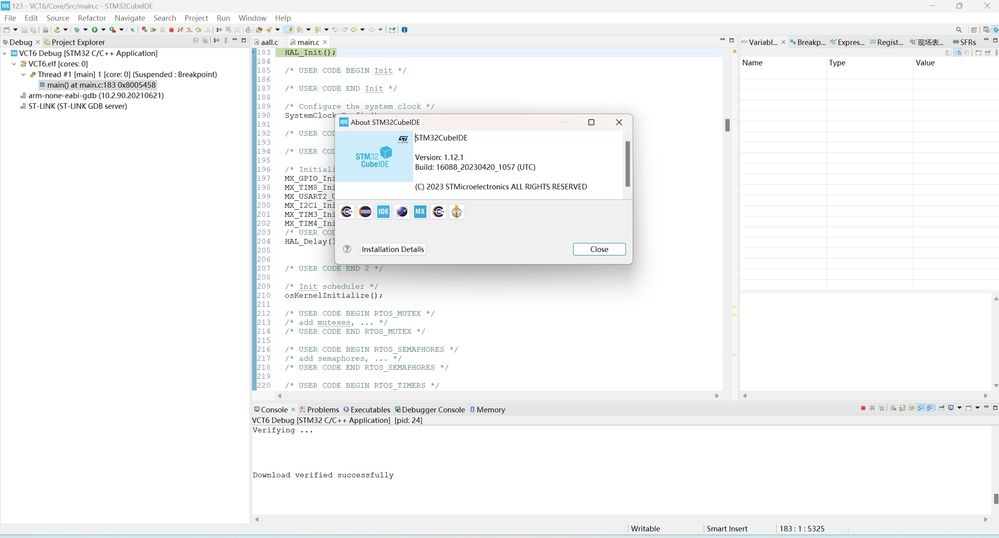Viewport: 999px width, 538px height.
Task: Click the Save icon in the main toolbar
Action: point(24,29)
